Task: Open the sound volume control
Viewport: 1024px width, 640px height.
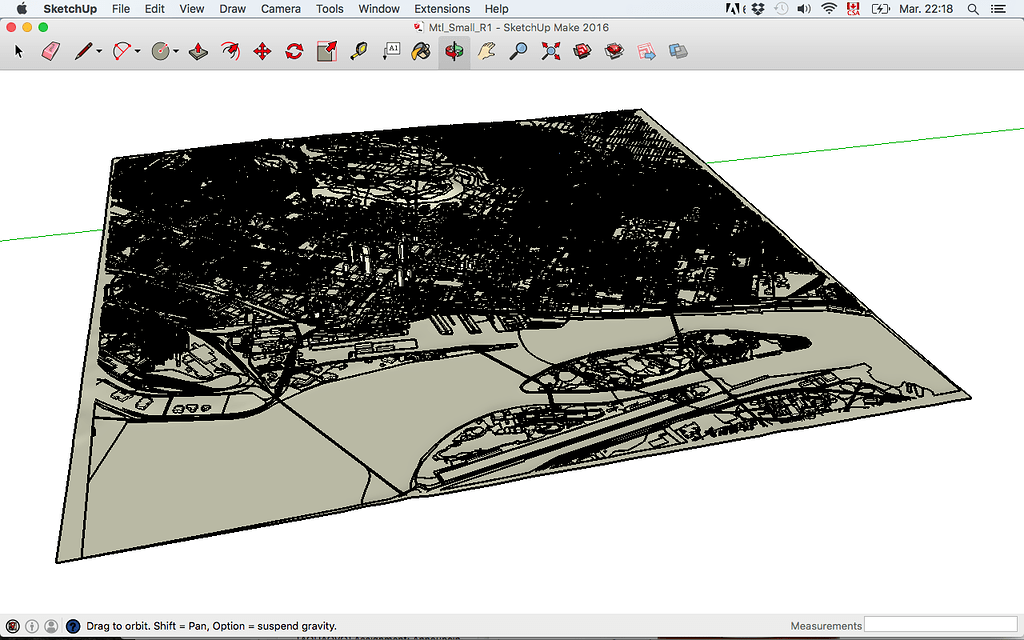Action: click(804, 9)
